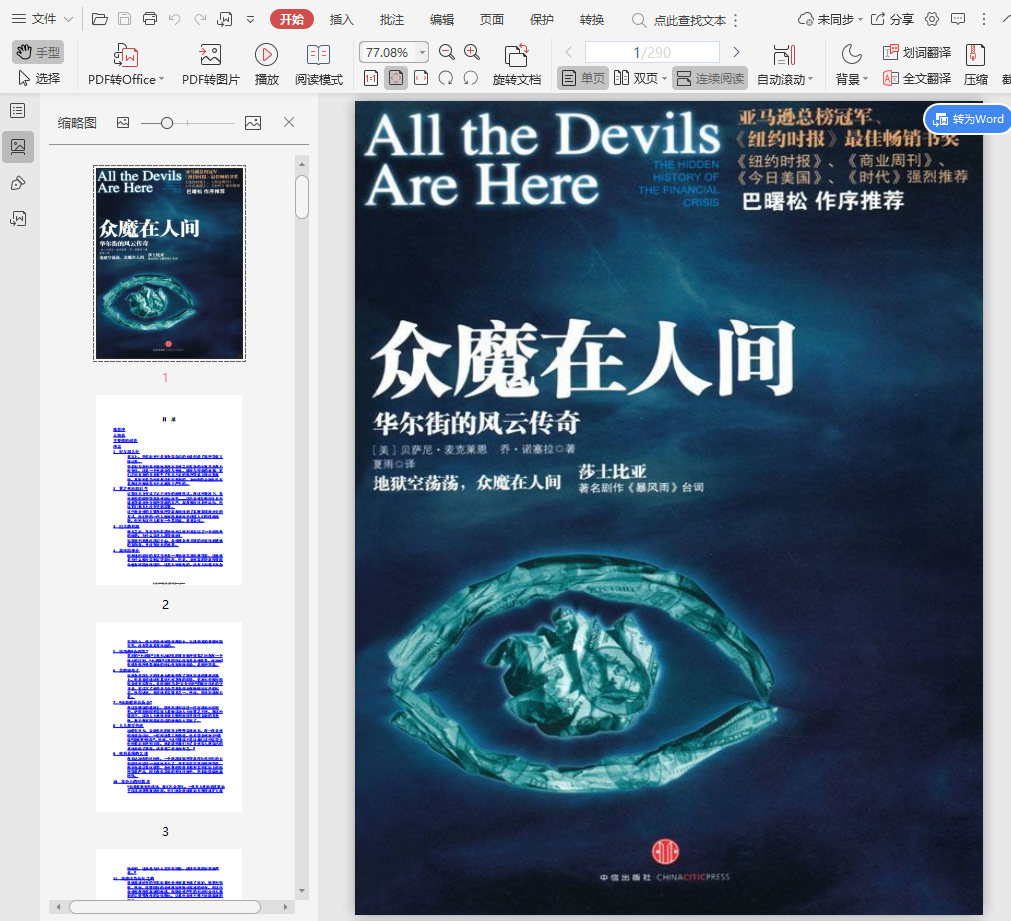Expand the PDF转Office dropdown arrow
The width and height of the screenshot is (1011, 921).
[162, 79]
